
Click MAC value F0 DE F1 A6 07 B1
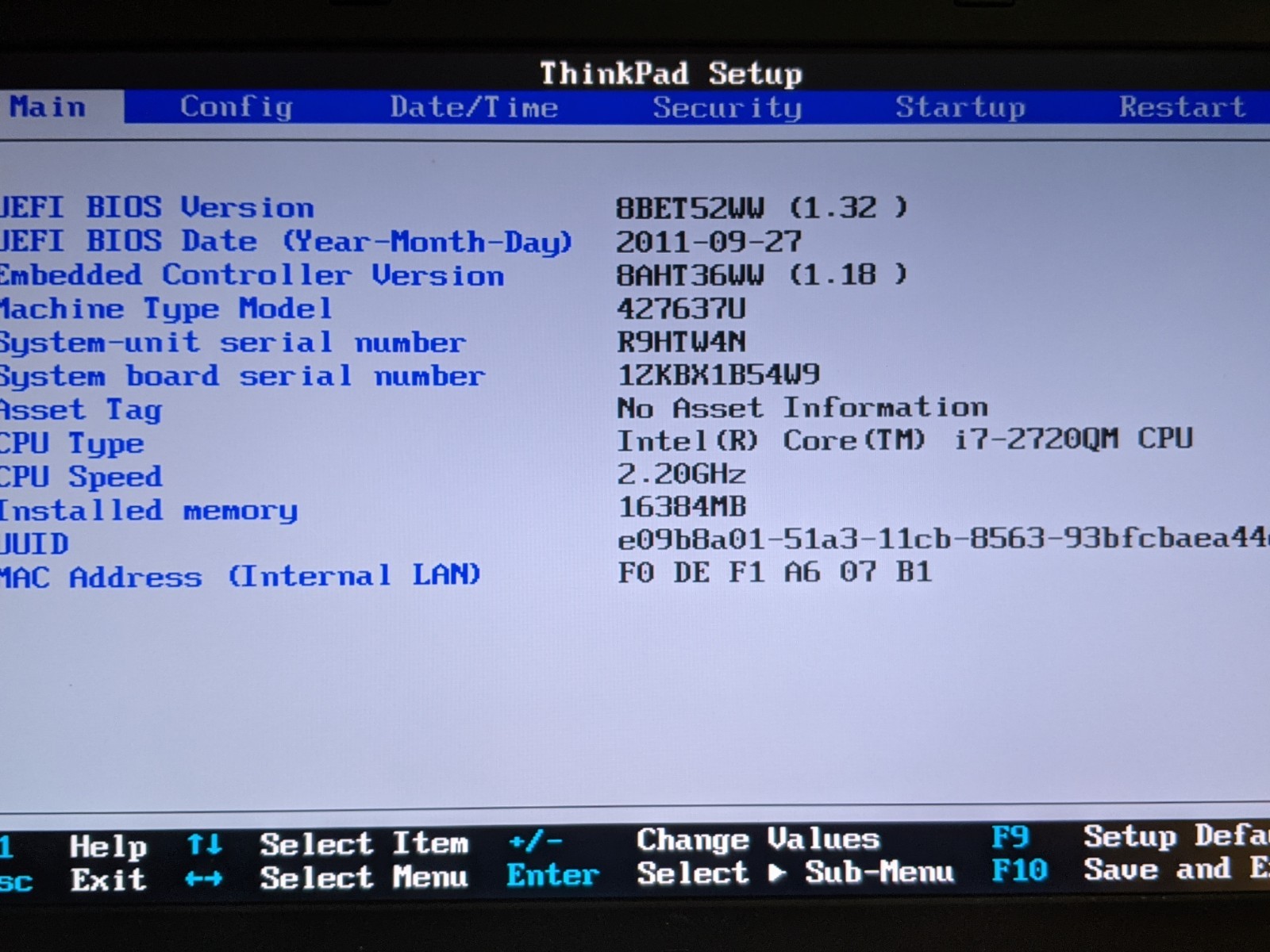tap(774, 572)
